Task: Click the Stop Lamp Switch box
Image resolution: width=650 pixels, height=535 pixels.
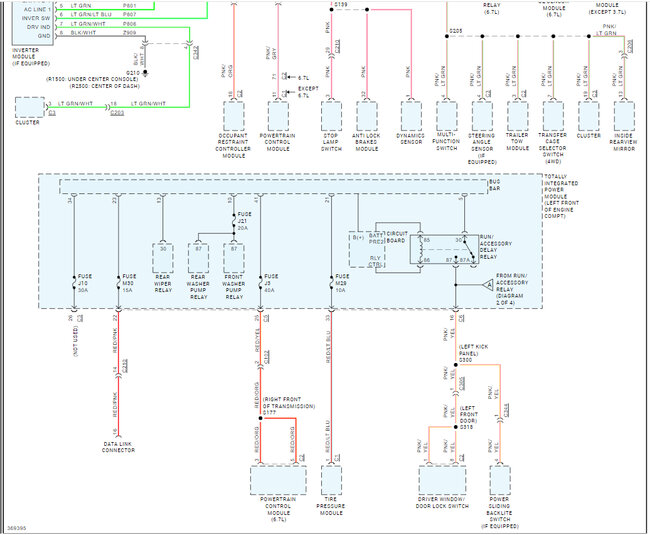Action: (331, 116)
